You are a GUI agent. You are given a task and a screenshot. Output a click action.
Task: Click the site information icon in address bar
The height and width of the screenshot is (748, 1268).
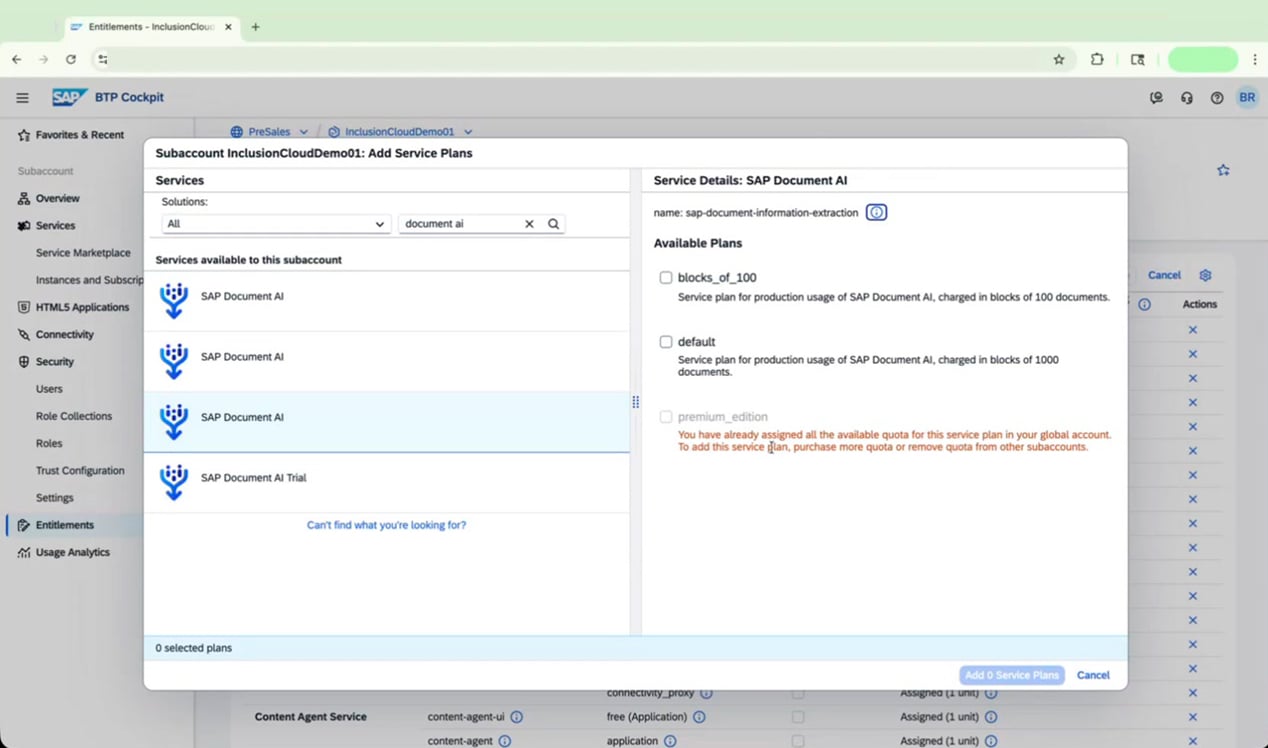pyautogui.click(x=102, y=59)
